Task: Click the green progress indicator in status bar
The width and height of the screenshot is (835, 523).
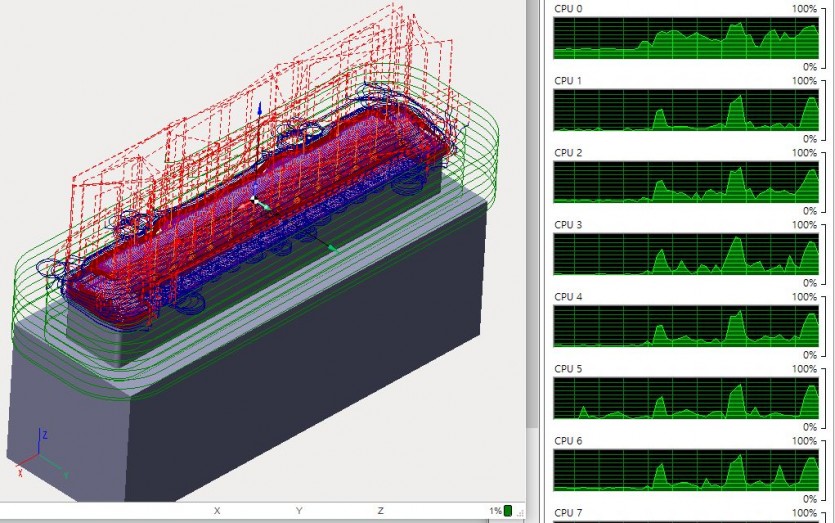Action: 508,511
